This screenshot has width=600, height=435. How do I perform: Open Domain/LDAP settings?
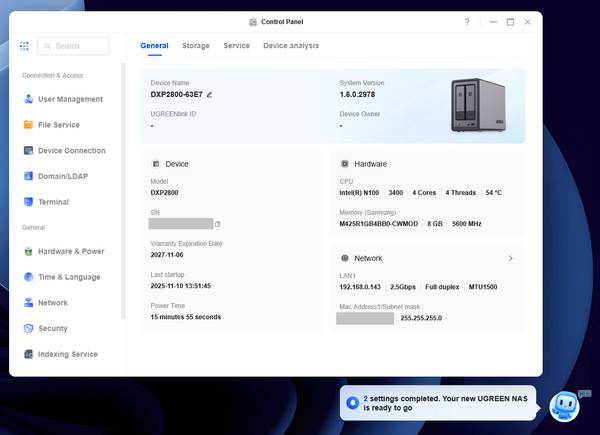(x=61, y=176)
